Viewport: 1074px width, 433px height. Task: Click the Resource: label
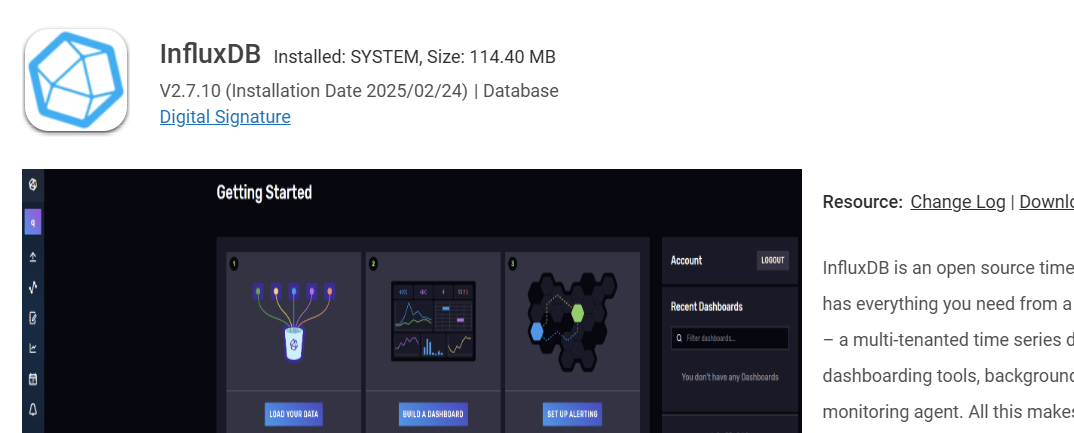click(x=863, y=202)
